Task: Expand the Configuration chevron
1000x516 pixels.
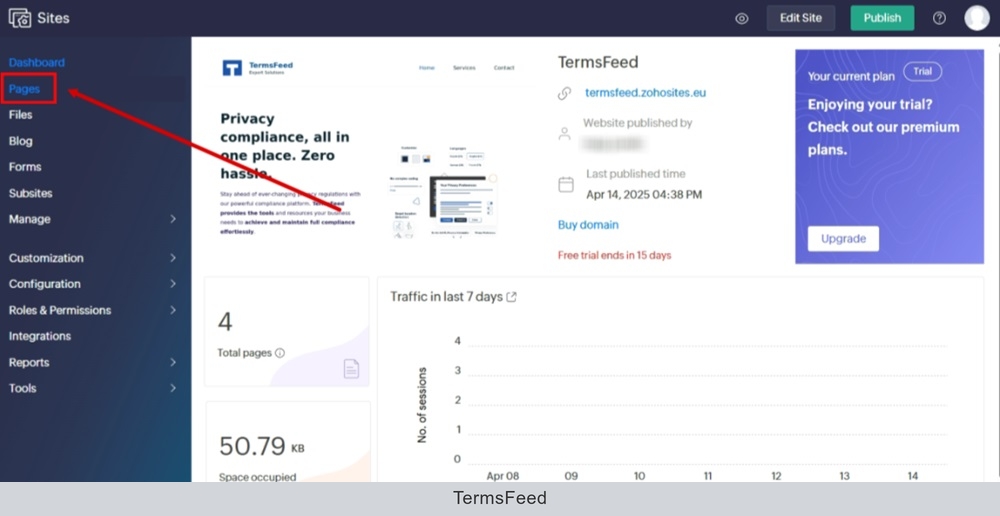Action: (173, 284)
